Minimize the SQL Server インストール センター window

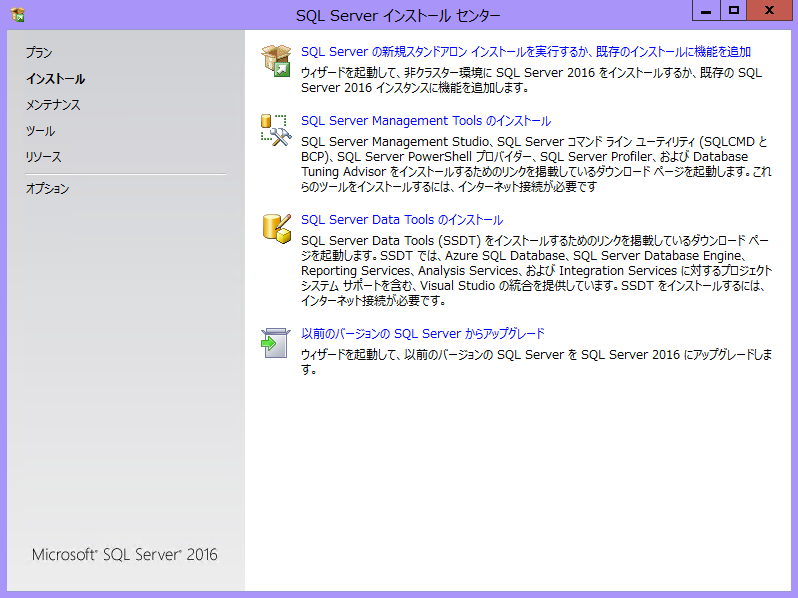[707, 11]
